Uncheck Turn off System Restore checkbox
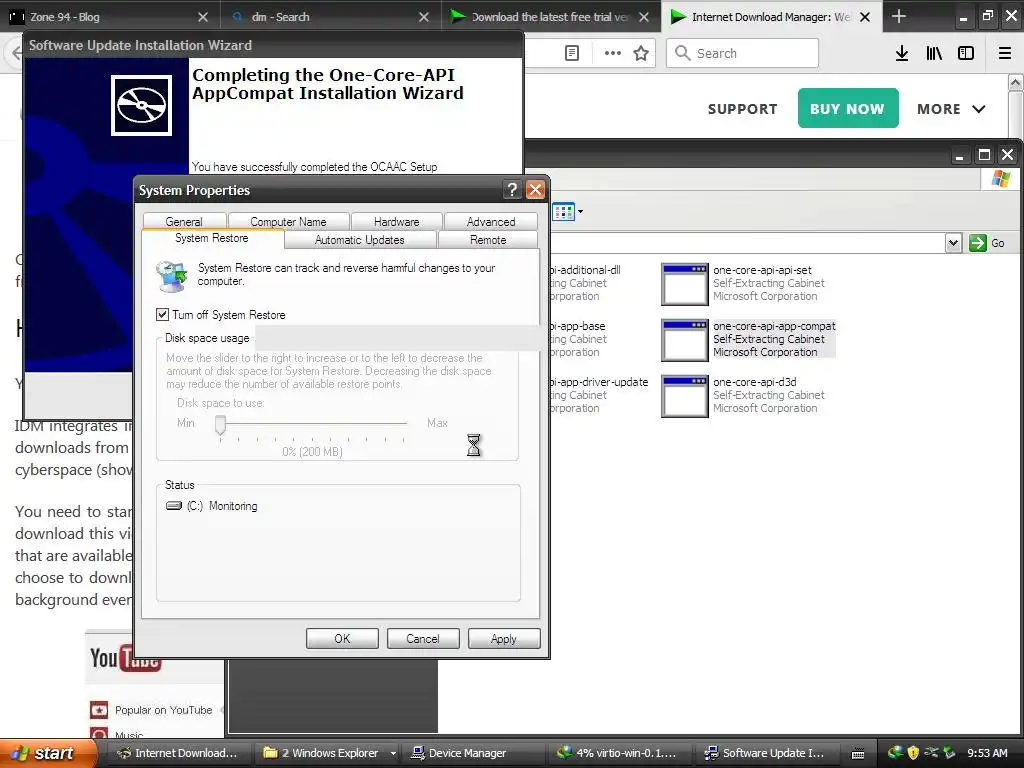 pyautogui.click(x=163, y=315)
